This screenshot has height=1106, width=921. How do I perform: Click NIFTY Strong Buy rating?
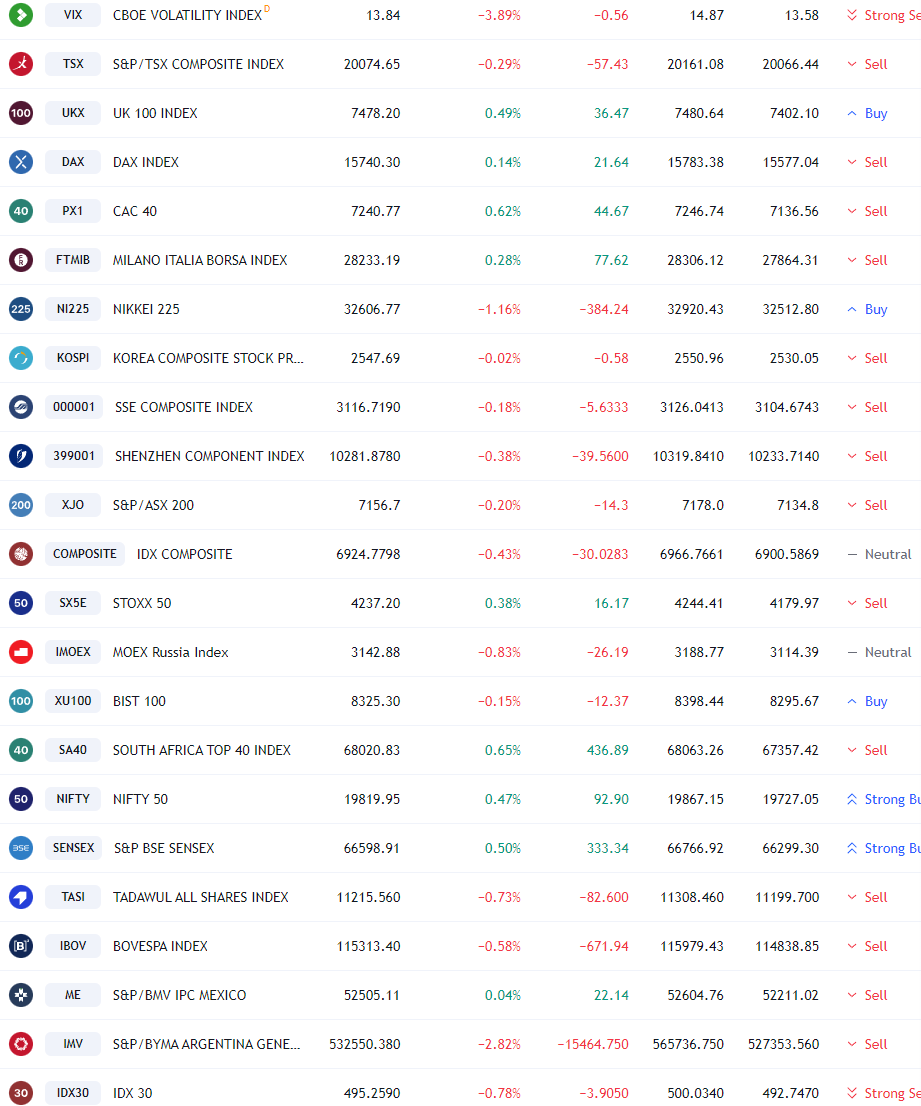(883, 799)
